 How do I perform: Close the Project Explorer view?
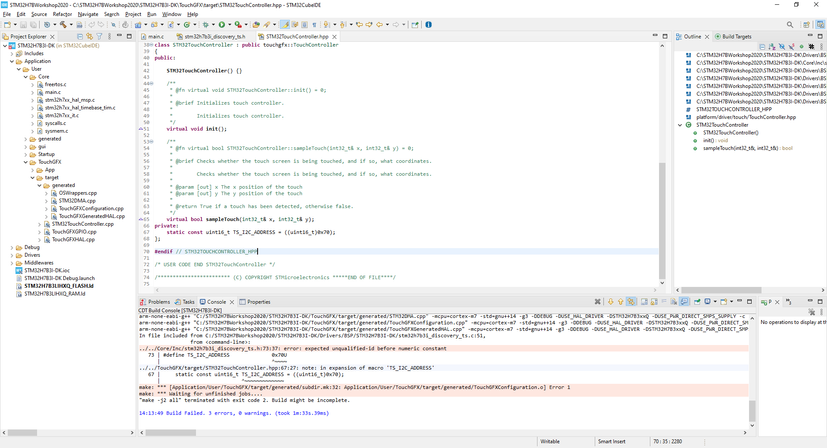(x=52, y=37)
